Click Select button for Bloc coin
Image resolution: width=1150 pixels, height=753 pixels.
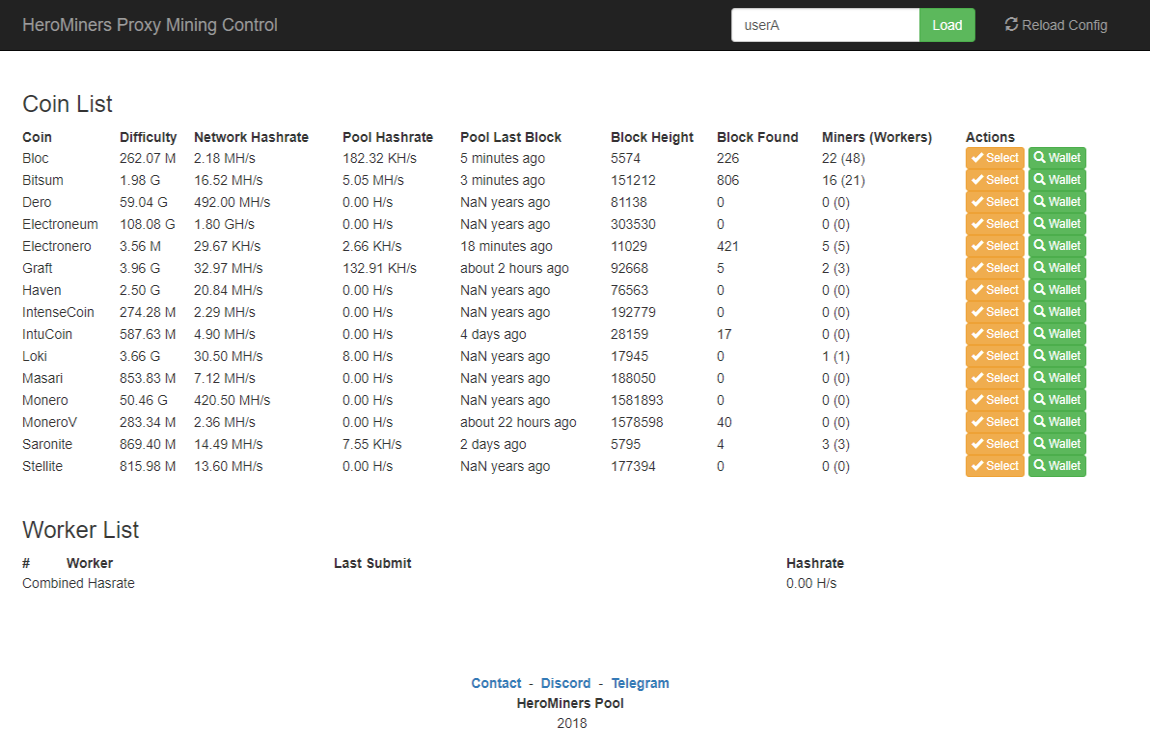click(995, 158)
